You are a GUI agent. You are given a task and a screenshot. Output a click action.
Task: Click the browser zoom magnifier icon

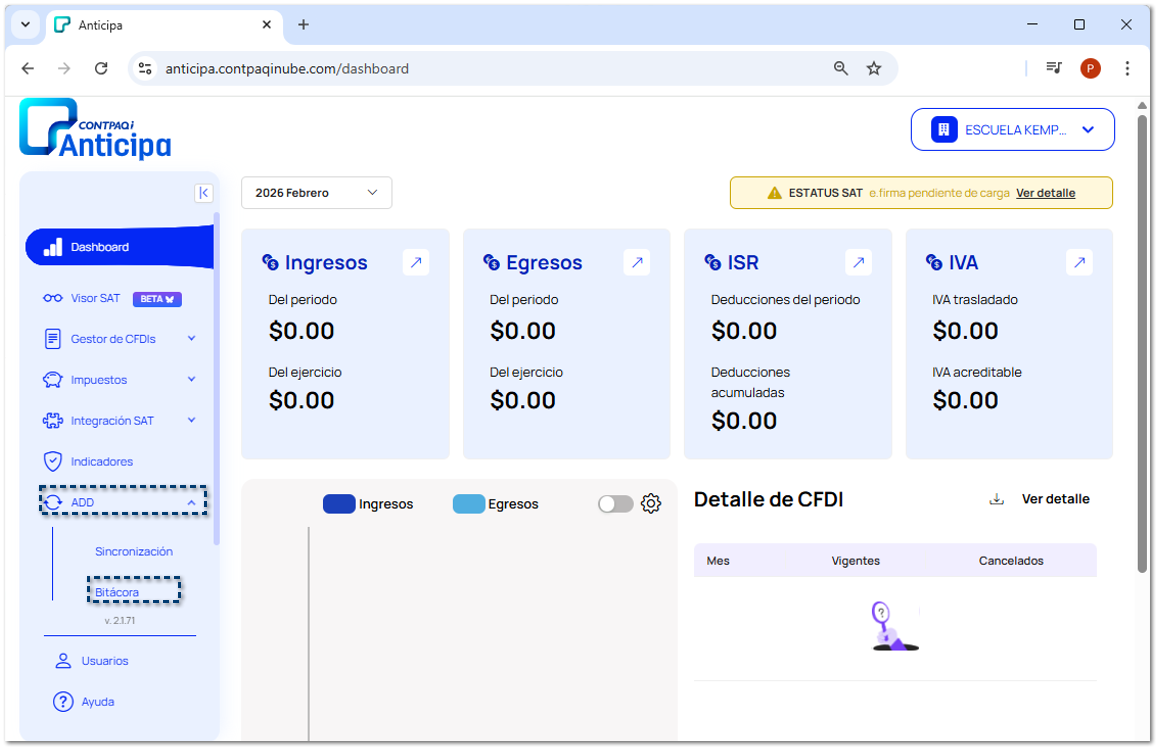[841, 68]
